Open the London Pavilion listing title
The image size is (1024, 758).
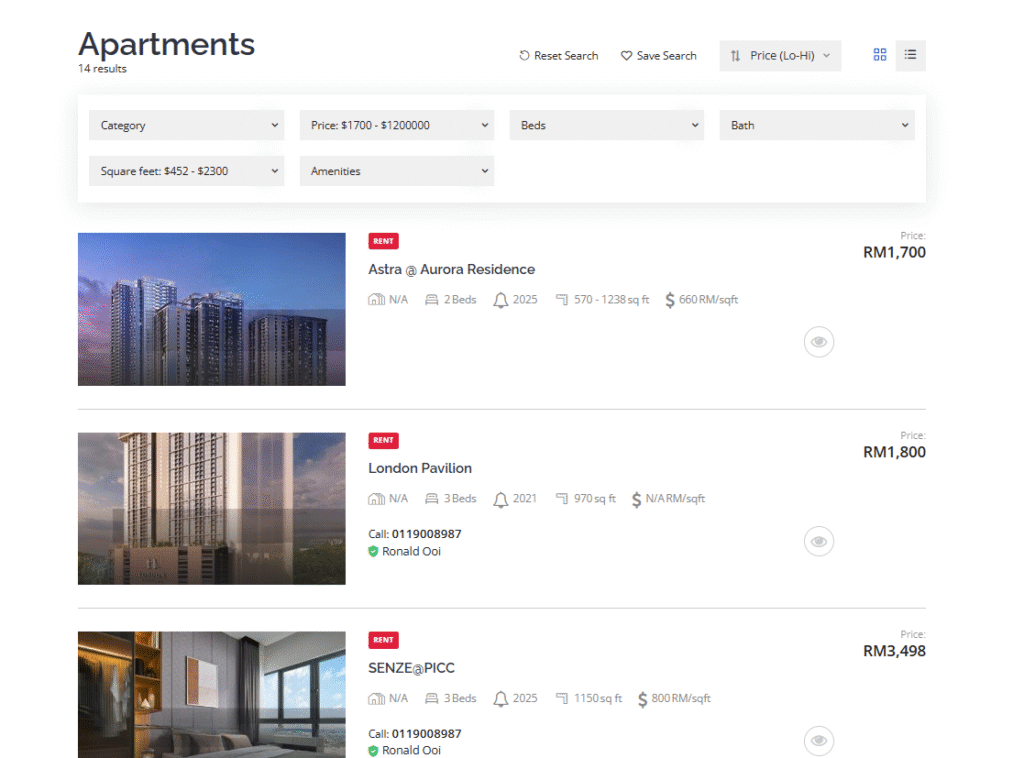[420, 468]
